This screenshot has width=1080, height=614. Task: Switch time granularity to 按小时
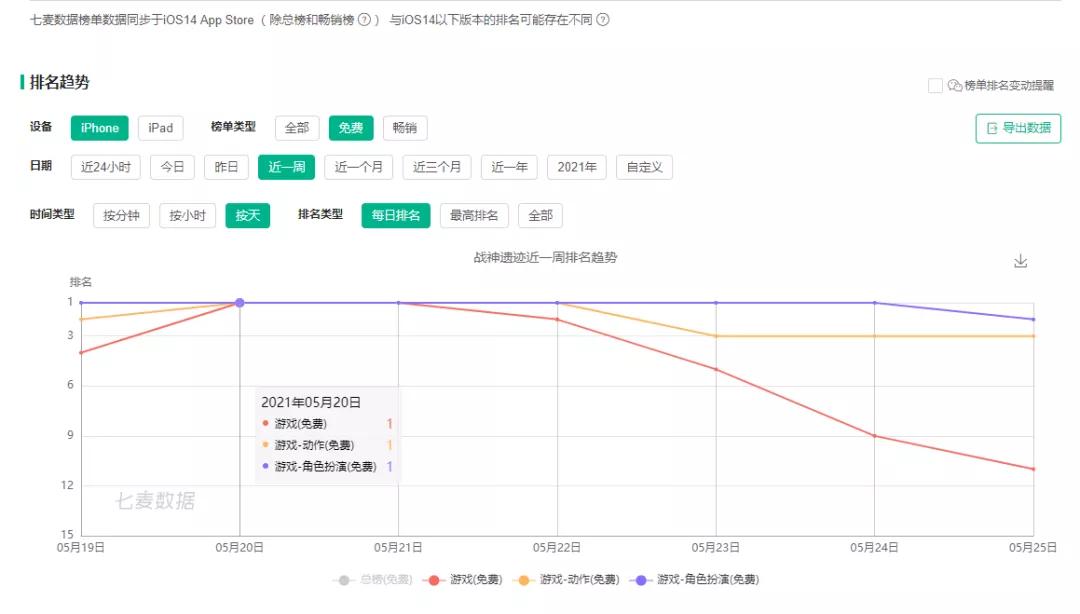[187, 215]
